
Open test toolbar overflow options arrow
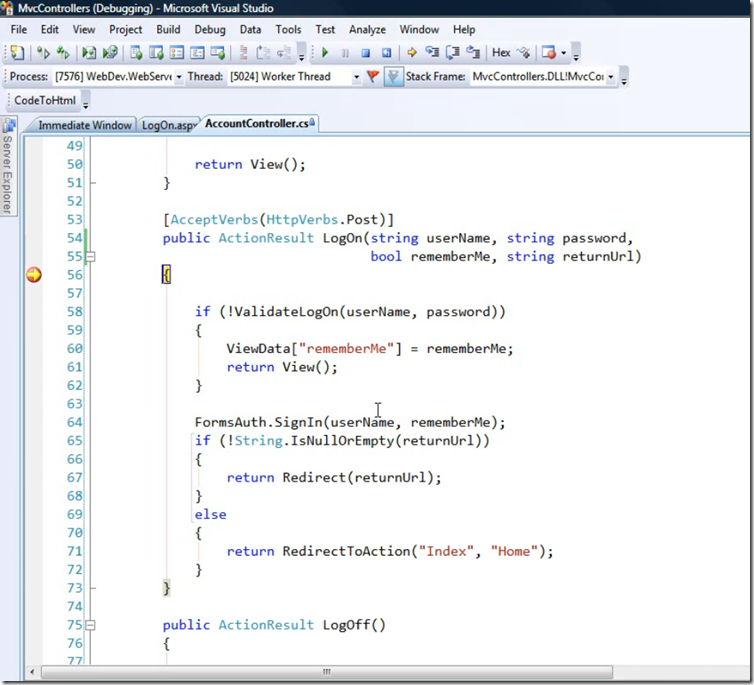302,54
